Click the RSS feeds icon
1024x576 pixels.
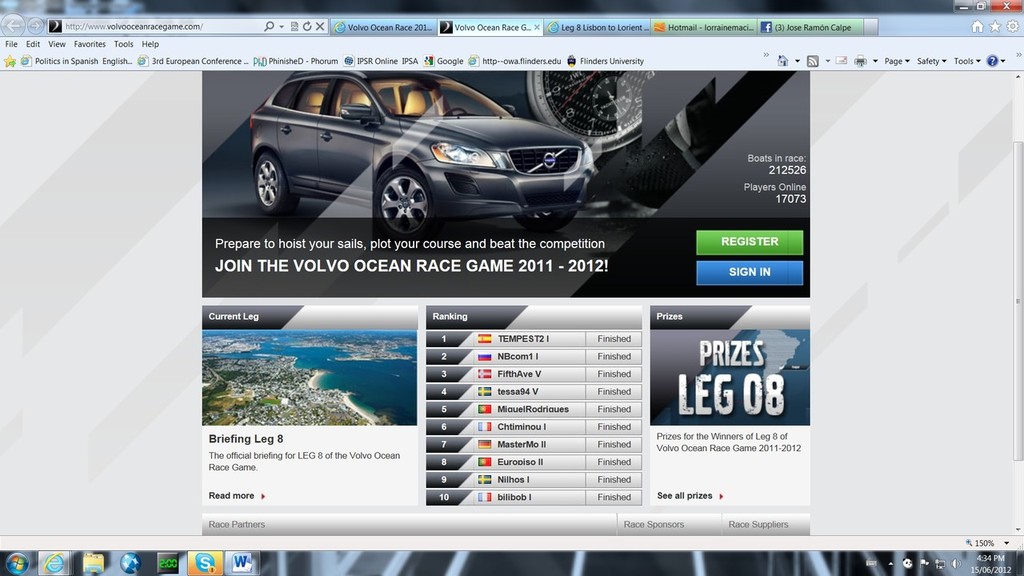[x=812, y=61]
